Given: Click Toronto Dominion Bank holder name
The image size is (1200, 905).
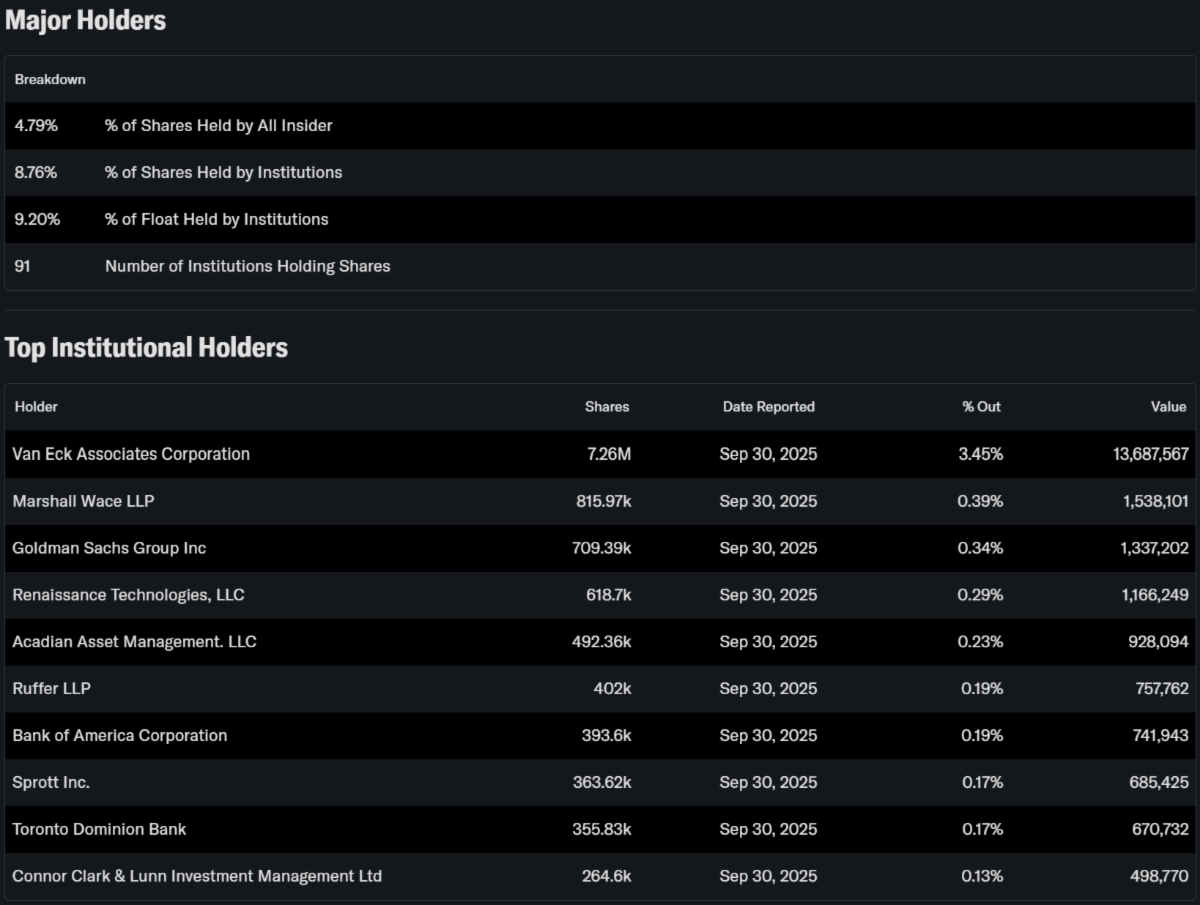Looking at the screenshot, I should pyautogui.click(x=99, y=830).
